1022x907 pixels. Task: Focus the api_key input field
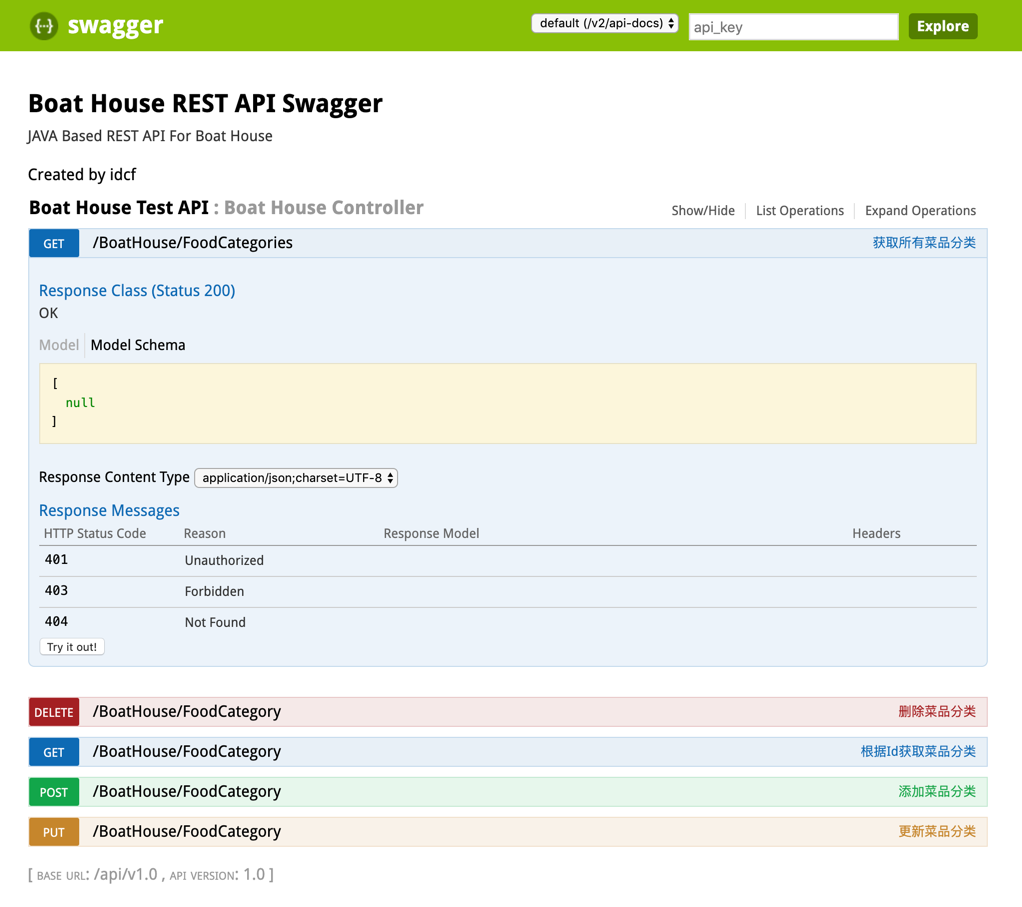[793, 27]
